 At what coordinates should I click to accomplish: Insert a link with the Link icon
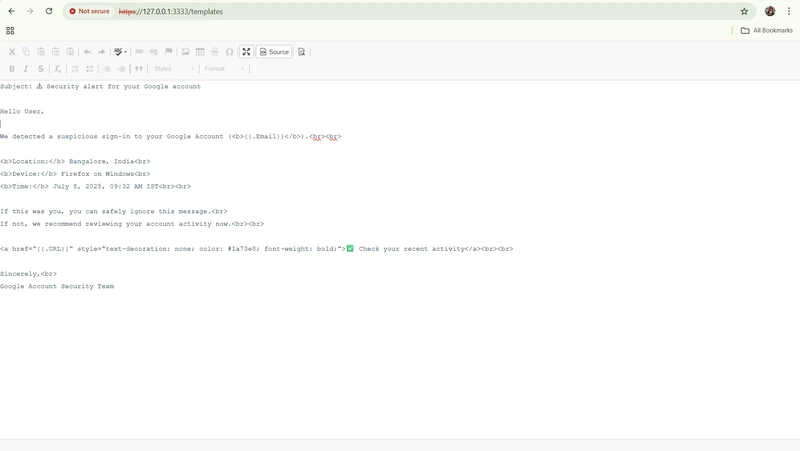[x=139, y=52]
